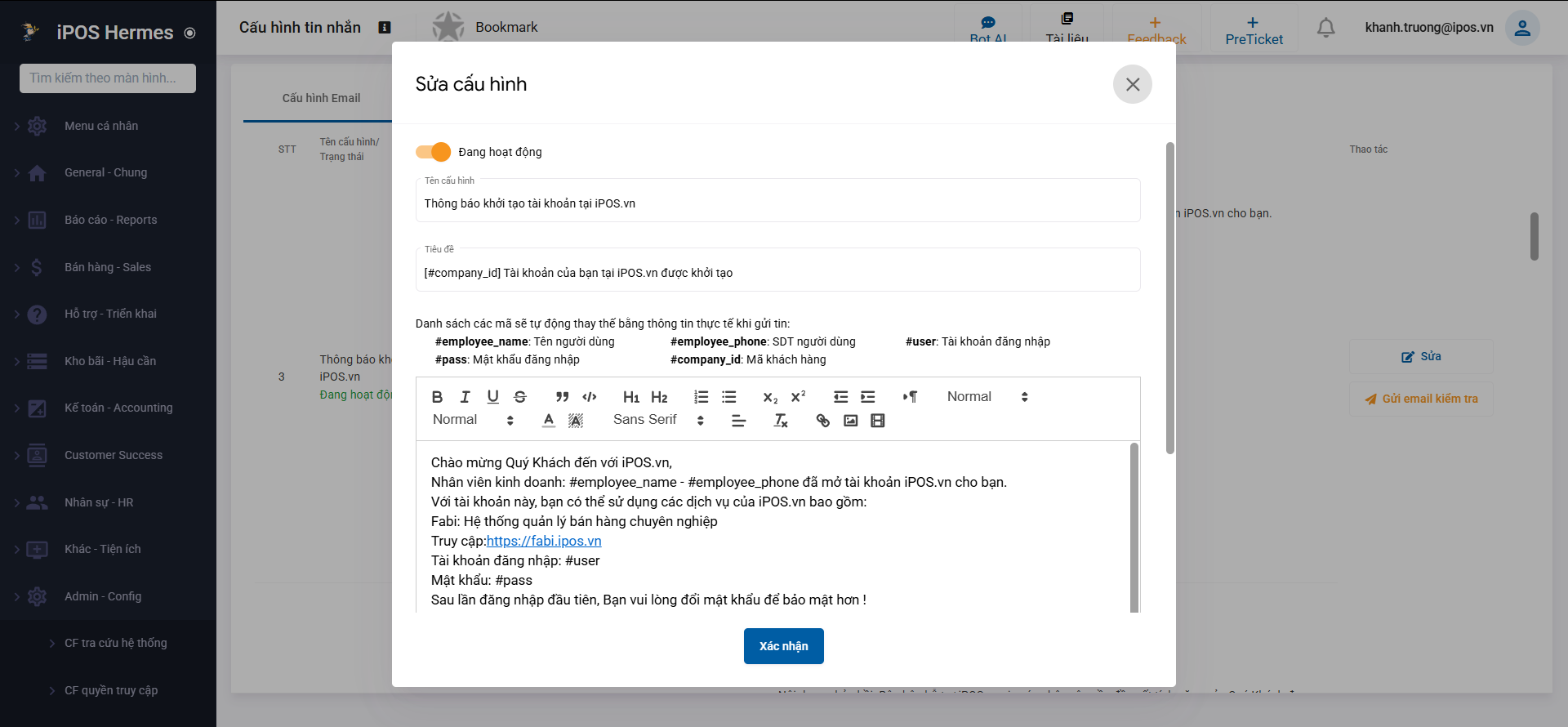Underline the selected text

492,397
